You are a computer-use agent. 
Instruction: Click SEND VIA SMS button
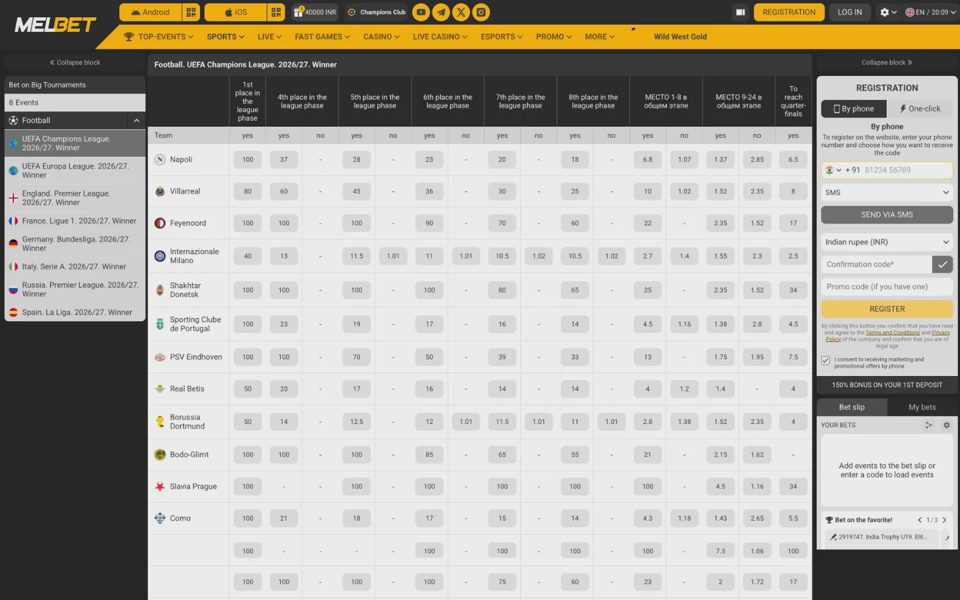(887, 215)
